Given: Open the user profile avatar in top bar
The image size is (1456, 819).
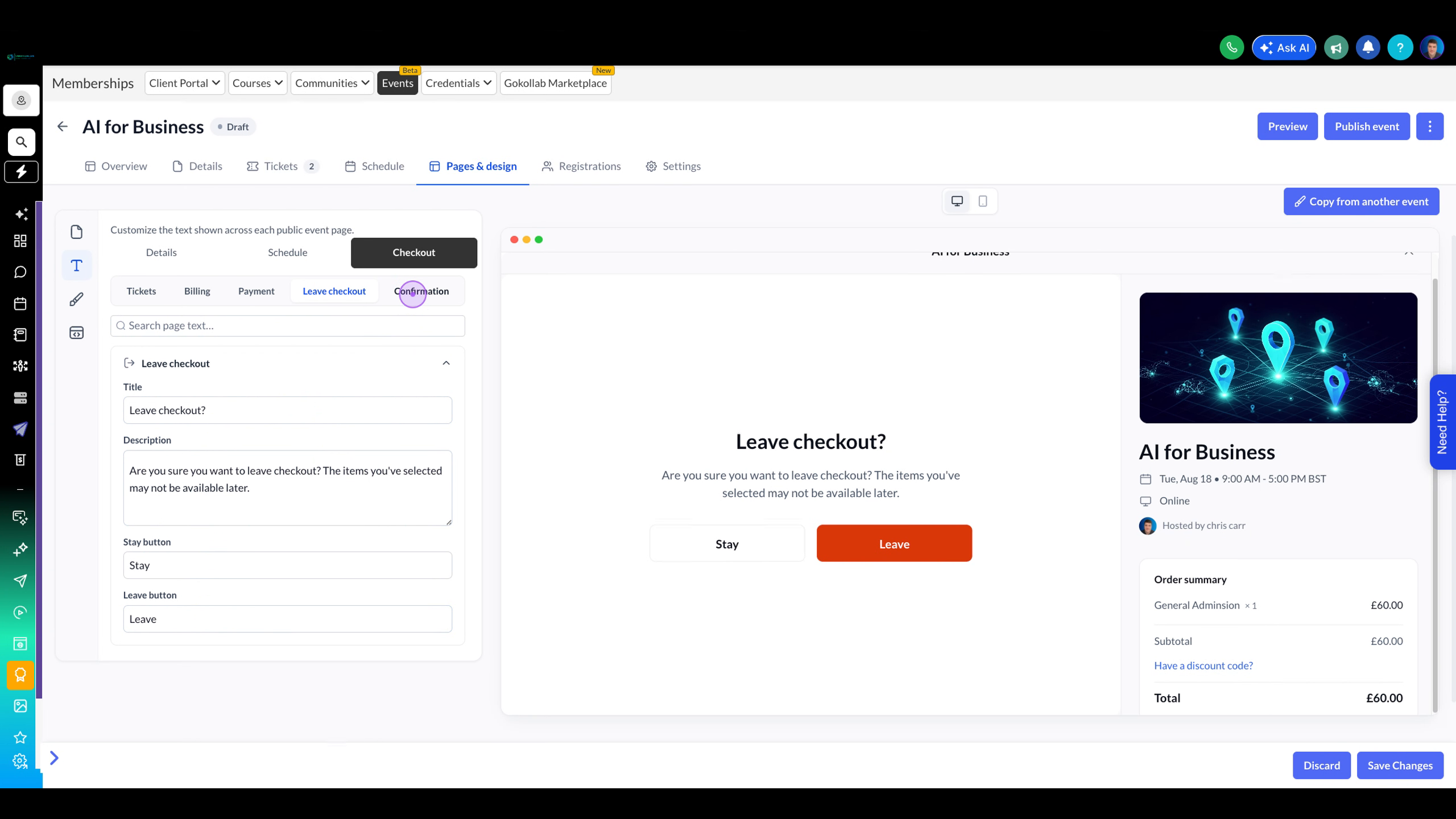Looking at the screenshot, I should pos(1432,48).
